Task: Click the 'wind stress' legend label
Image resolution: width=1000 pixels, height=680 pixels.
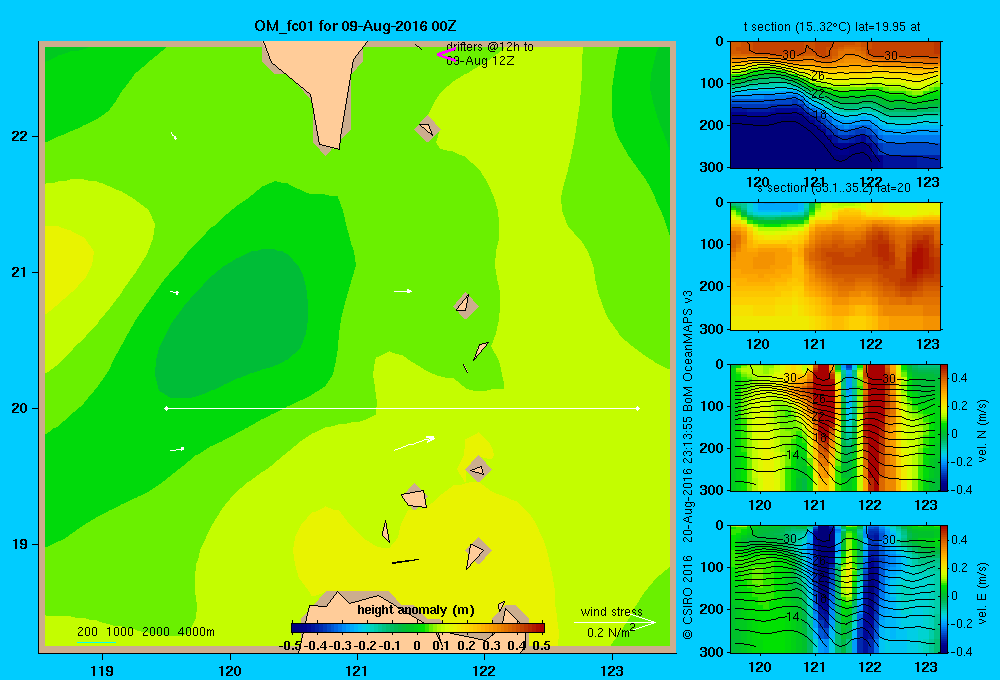Action: pos(611,611)
